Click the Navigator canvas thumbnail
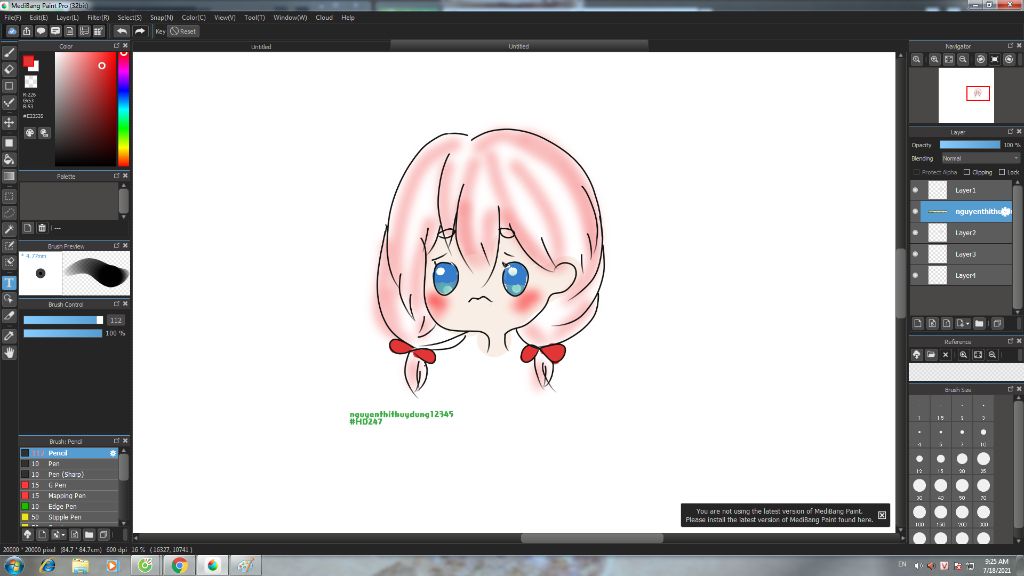The image size is (1024, 576). coord(967,95)
